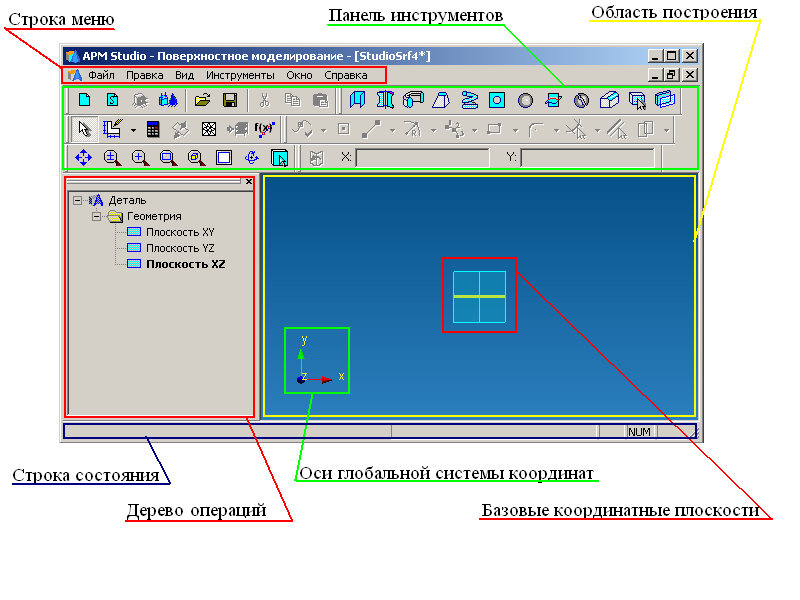This screenshot has height=600, width=800.
Task: Select Плоскость YZ in the tree
Action: (180, 248)
